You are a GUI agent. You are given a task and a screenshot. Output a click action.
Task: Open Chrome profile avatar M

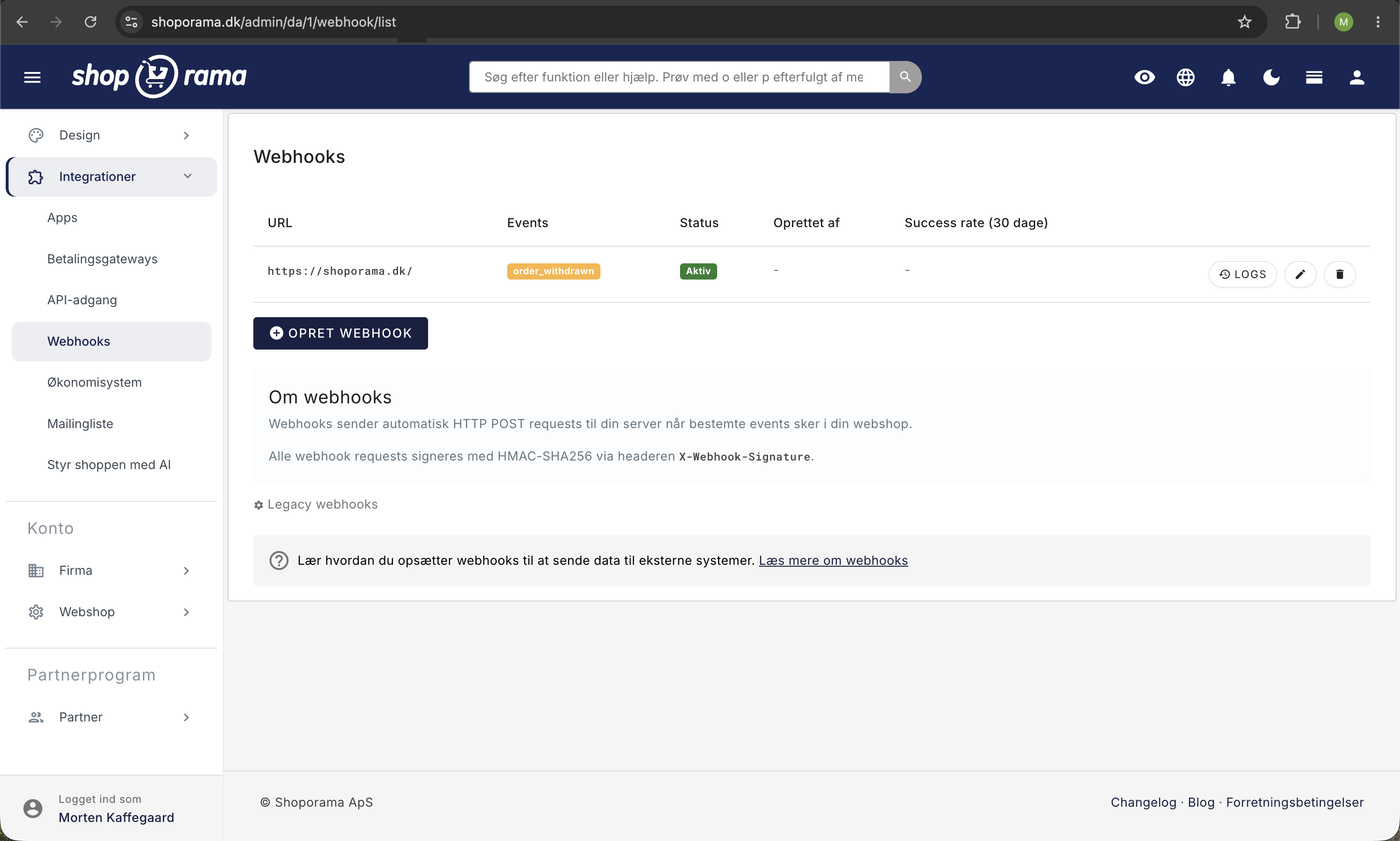[x=1344, y=21]
